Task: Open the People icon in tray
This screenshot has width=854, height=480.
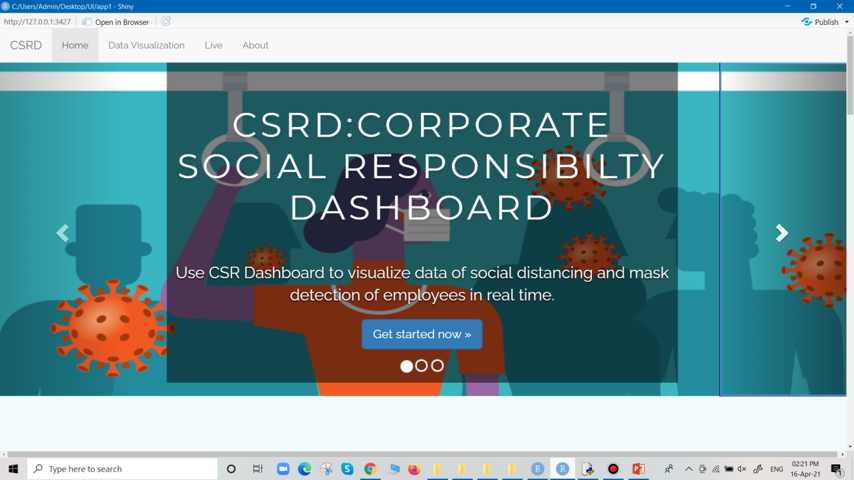Action: point(669,469)
